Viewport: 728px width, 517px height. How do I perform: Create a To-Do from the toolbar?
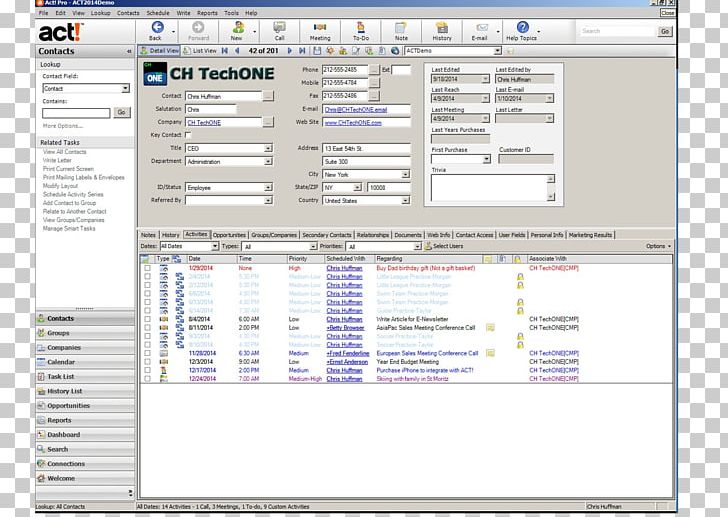coord(360,27)
